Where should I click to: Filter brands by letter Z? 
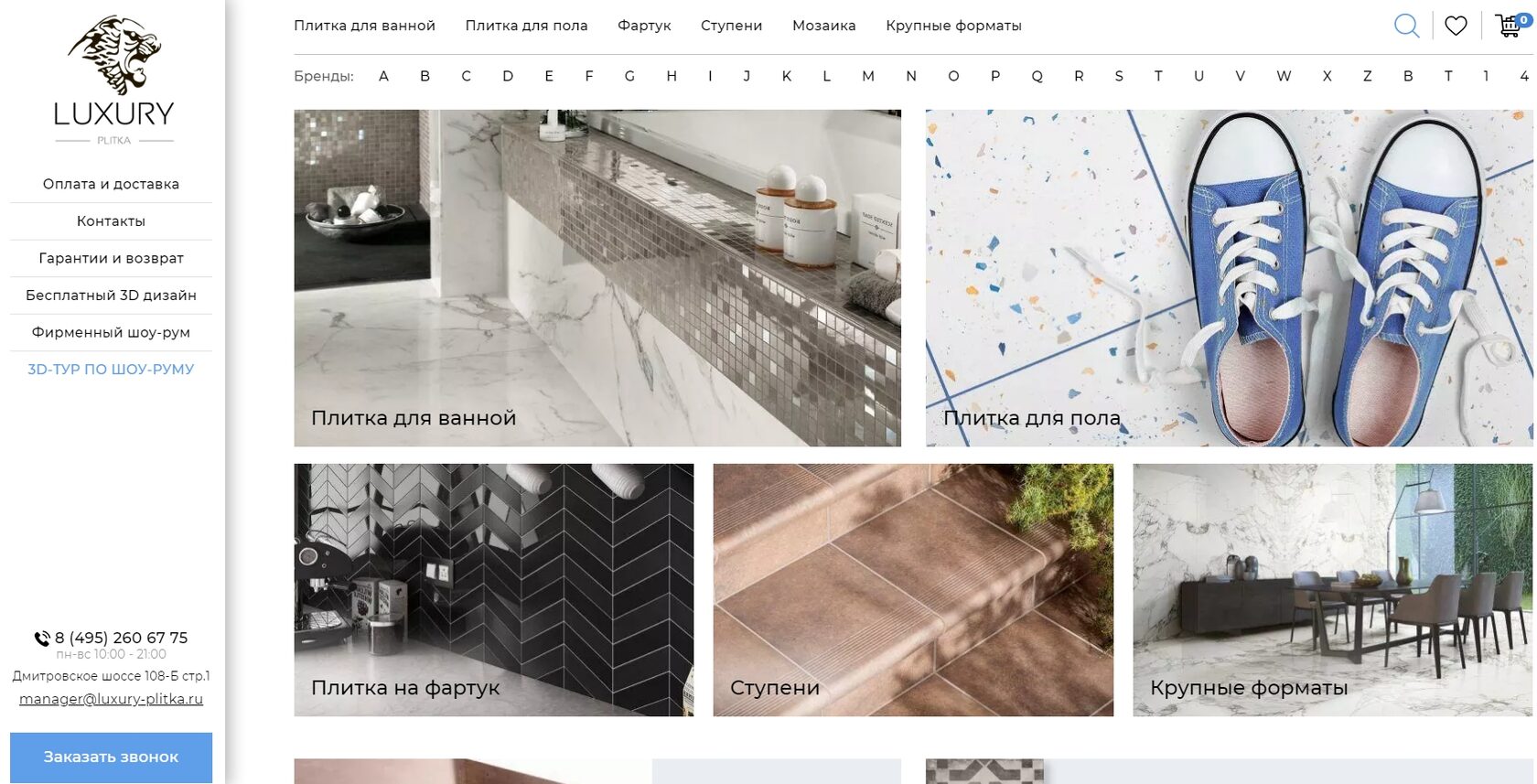(x=1367, y=76)
